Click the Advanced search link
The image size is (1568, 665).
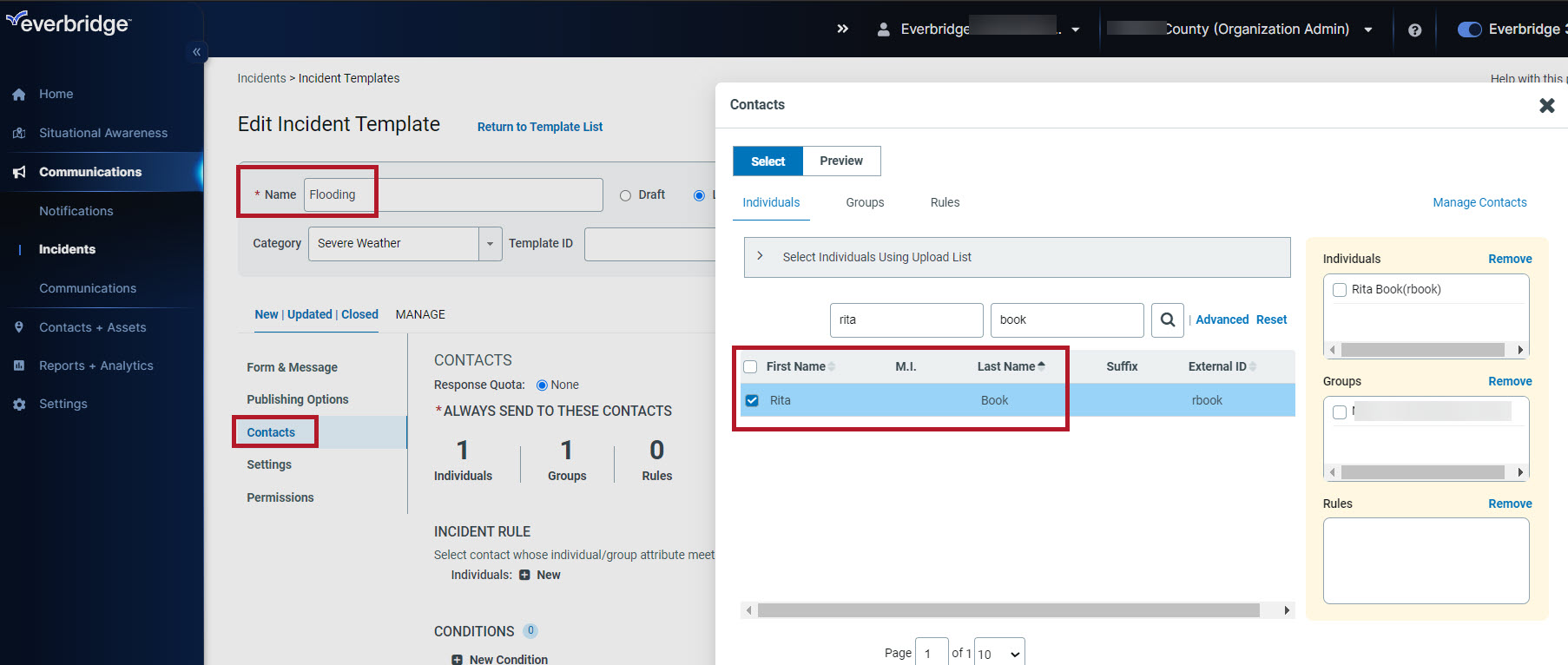pyautogui.click(x=1222, y=319)
